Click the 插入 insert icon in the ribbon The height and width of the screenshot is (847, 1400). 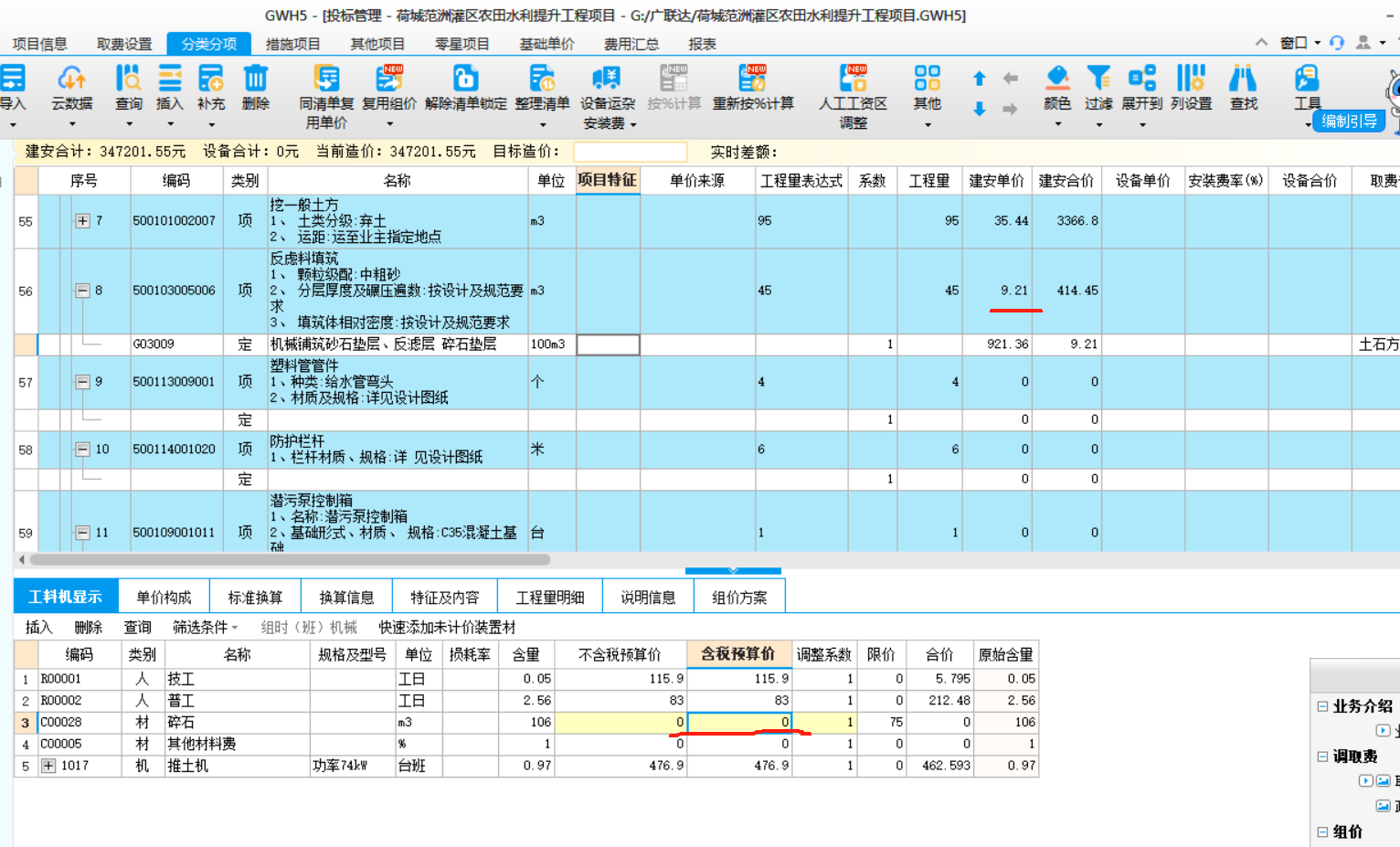(x=169, y=79)
